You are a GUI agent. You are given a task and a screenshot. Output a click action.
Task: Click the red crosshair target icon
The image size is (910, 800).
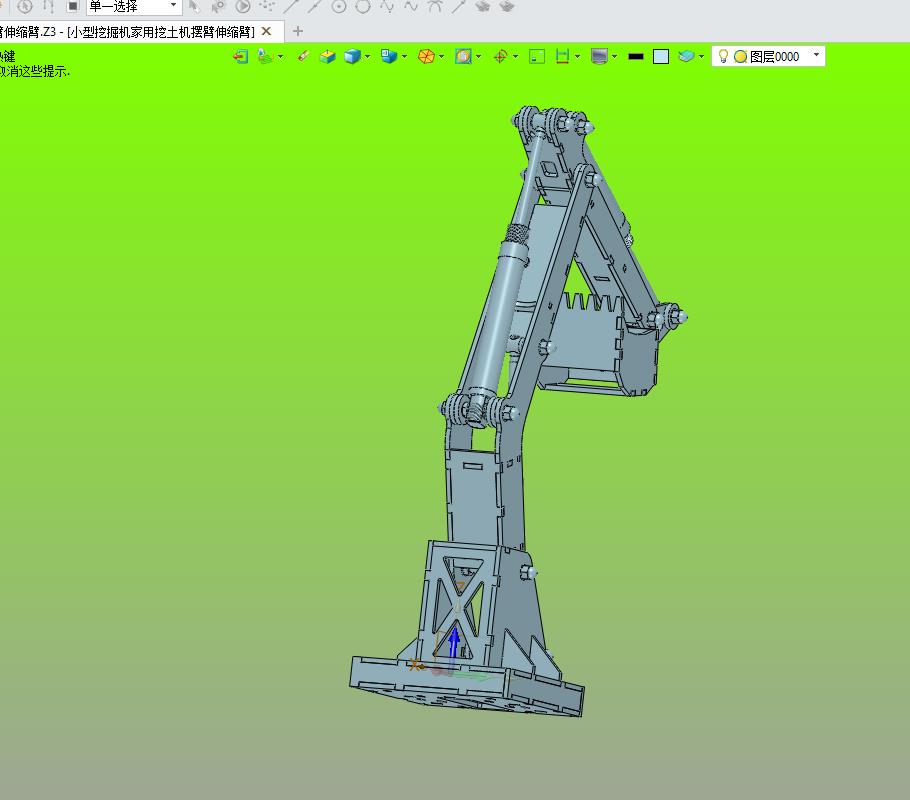[x=500, y=56]
